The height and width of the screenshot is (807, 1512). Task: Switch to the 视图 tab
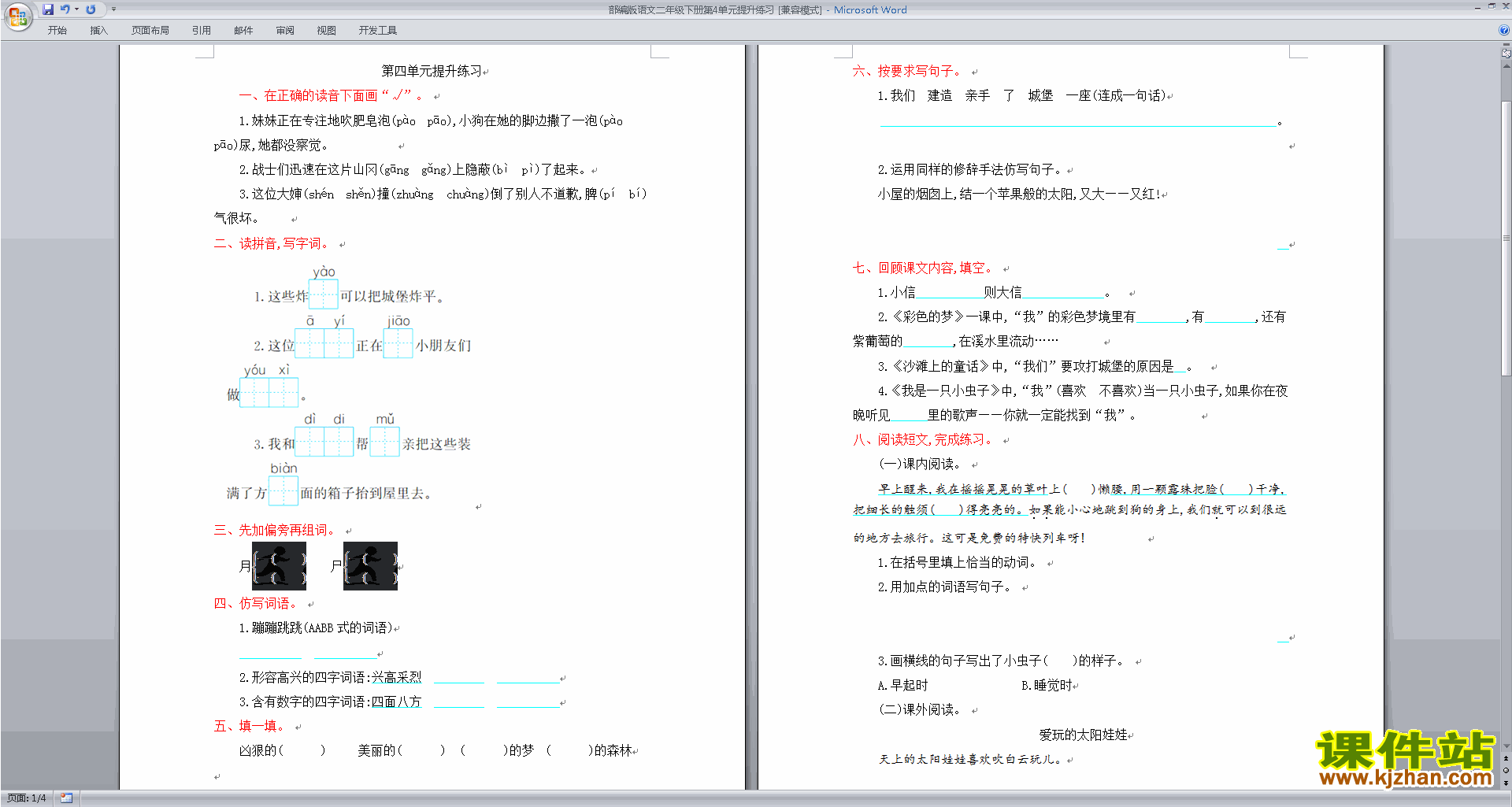pyautogui.click(x=327, y=31)
